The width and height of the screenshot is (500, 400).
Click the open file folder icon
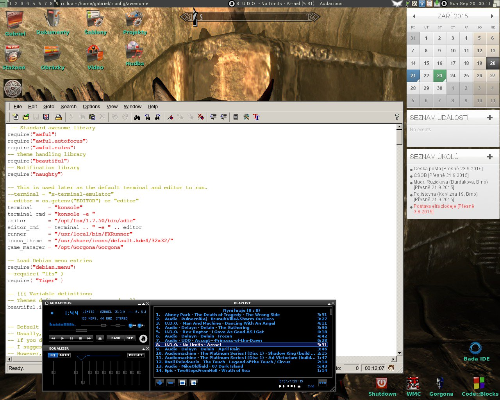click(x=26, y=117)
